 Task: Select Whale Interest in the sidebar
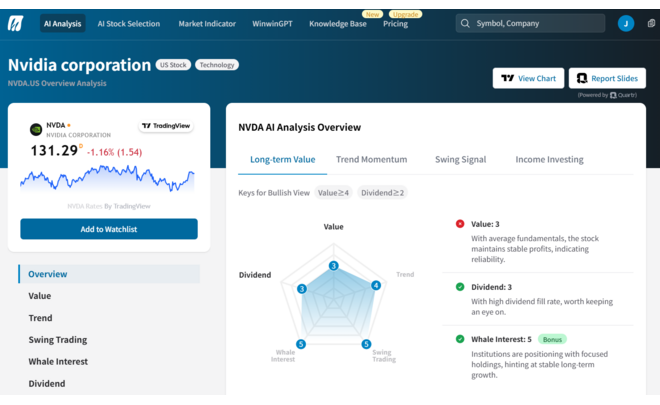click(x=58, y=361)
